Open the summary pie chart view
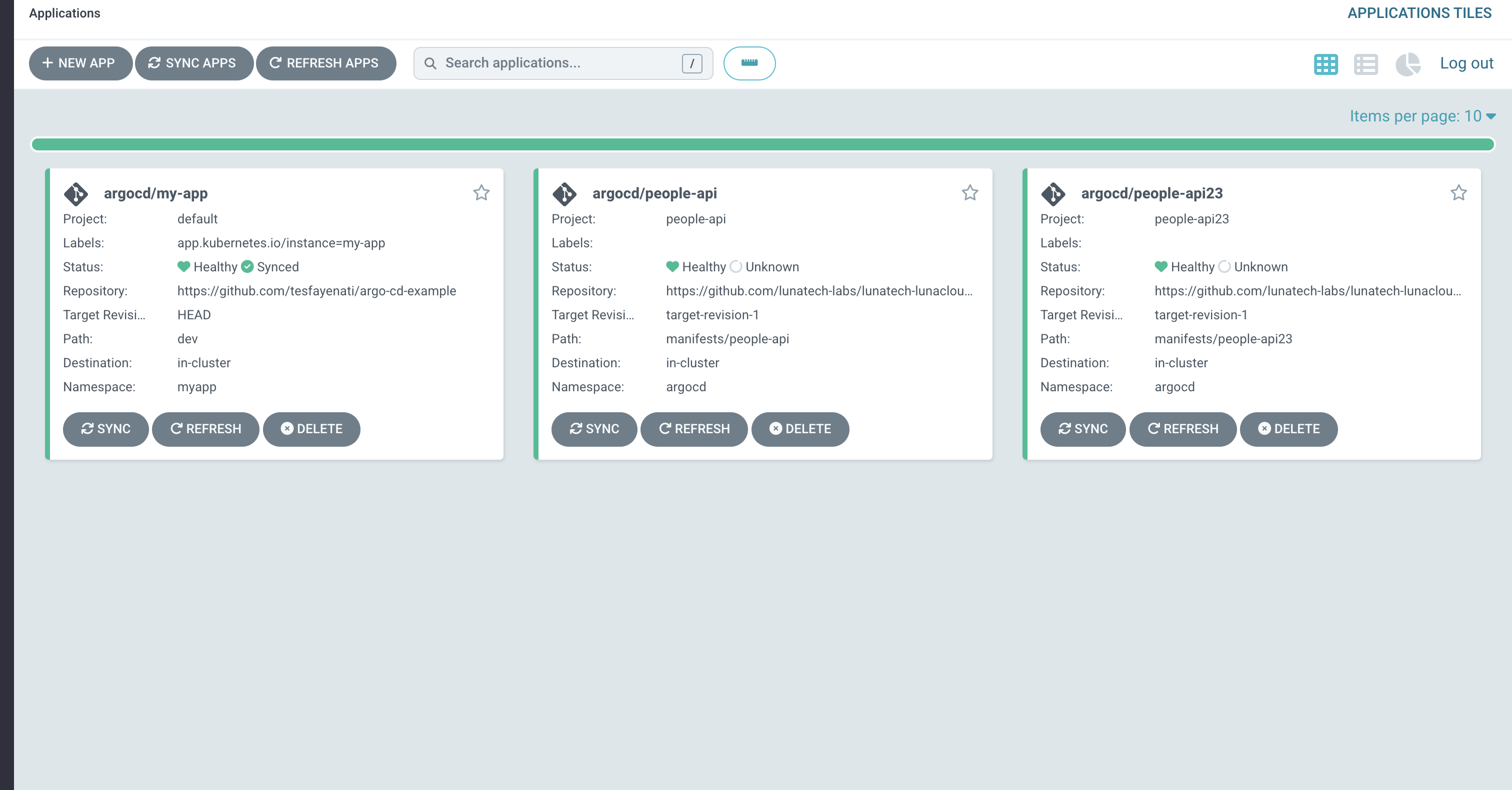 [x=1407, y=64]
